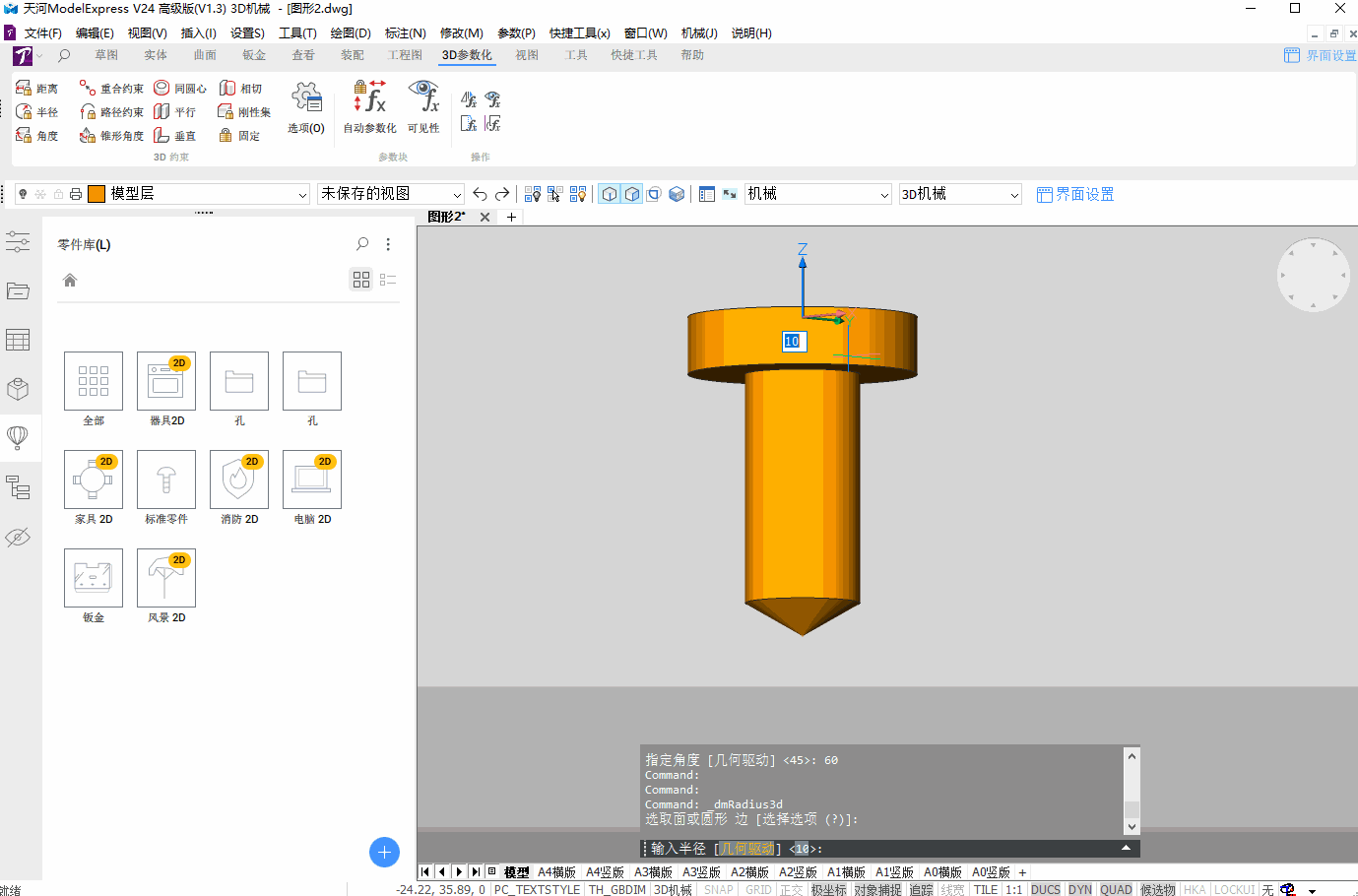Open the 选项 gear settings icon

(x=306, y=97)
